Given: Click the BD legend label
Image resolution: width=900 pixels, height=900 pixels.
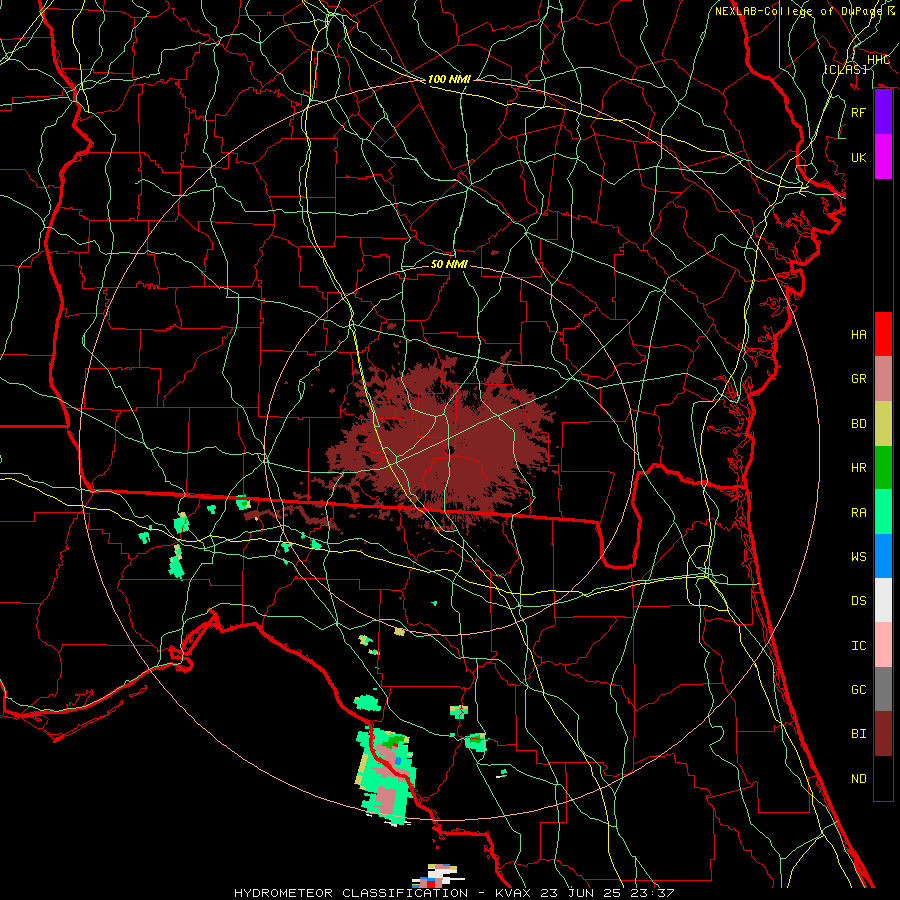Looking at the screenshot, I should (859, 424).
